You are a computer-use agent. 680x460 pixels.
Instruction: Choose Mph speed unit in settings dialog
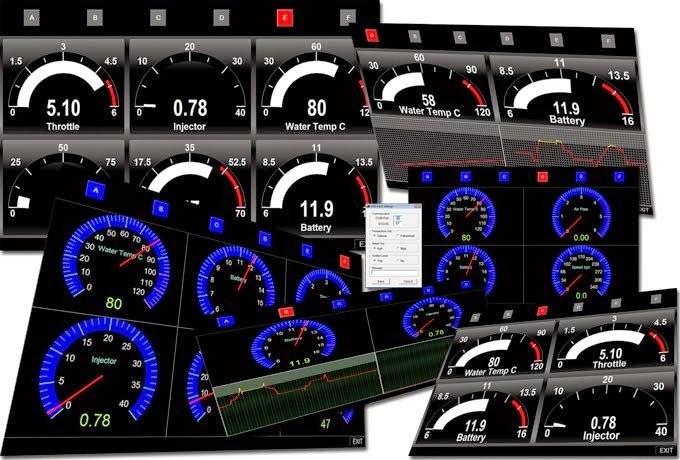(x=402, y=248)
